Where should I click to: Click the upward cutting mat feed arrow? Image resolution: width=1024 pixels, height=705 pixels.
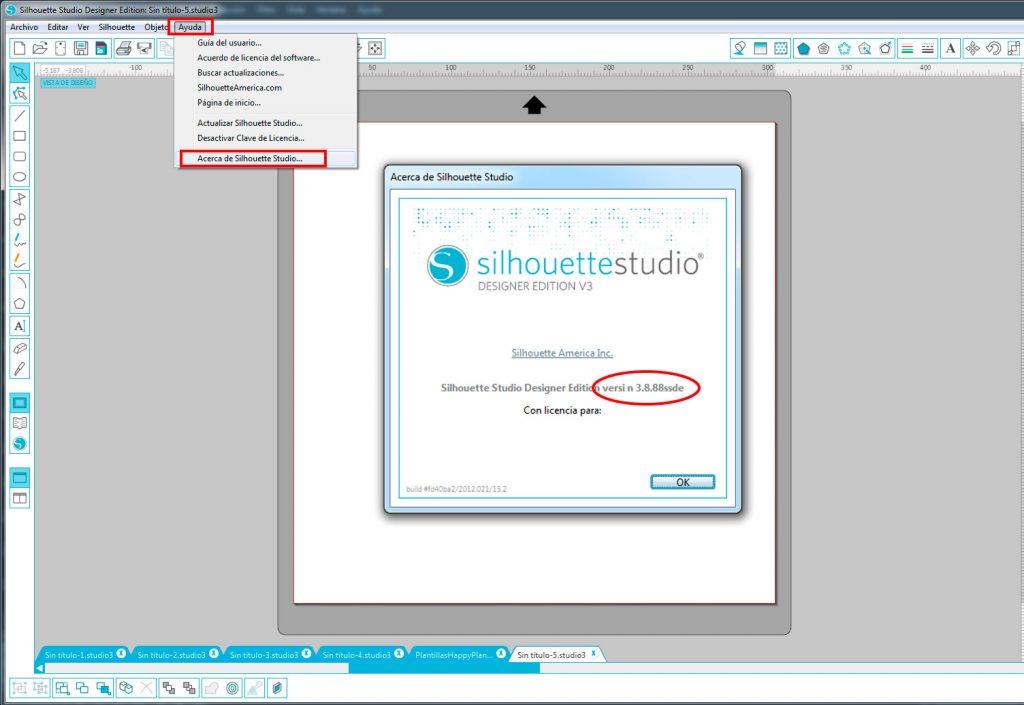[534, 105]
